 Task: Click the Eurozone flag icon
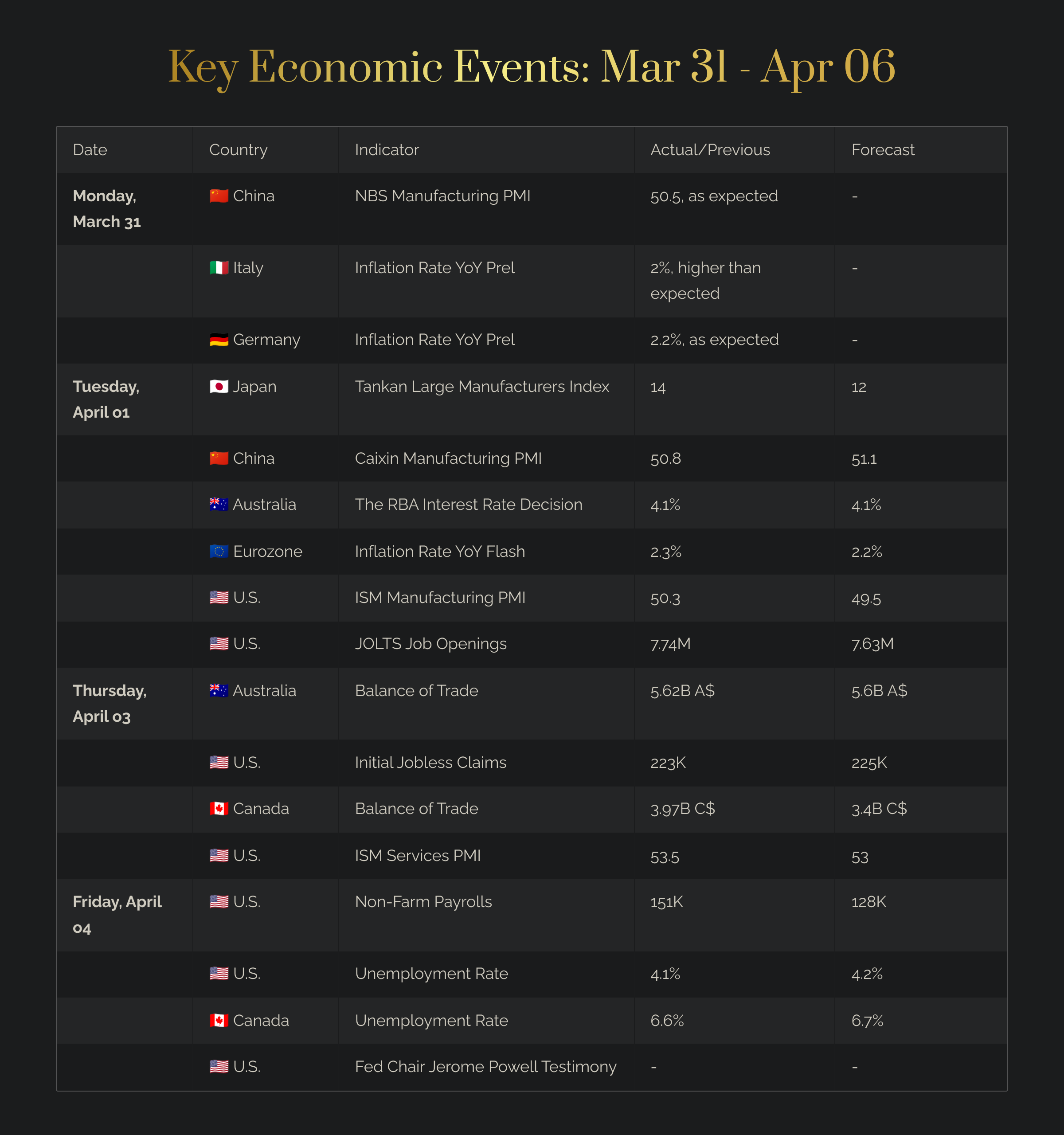pos(219,552)
